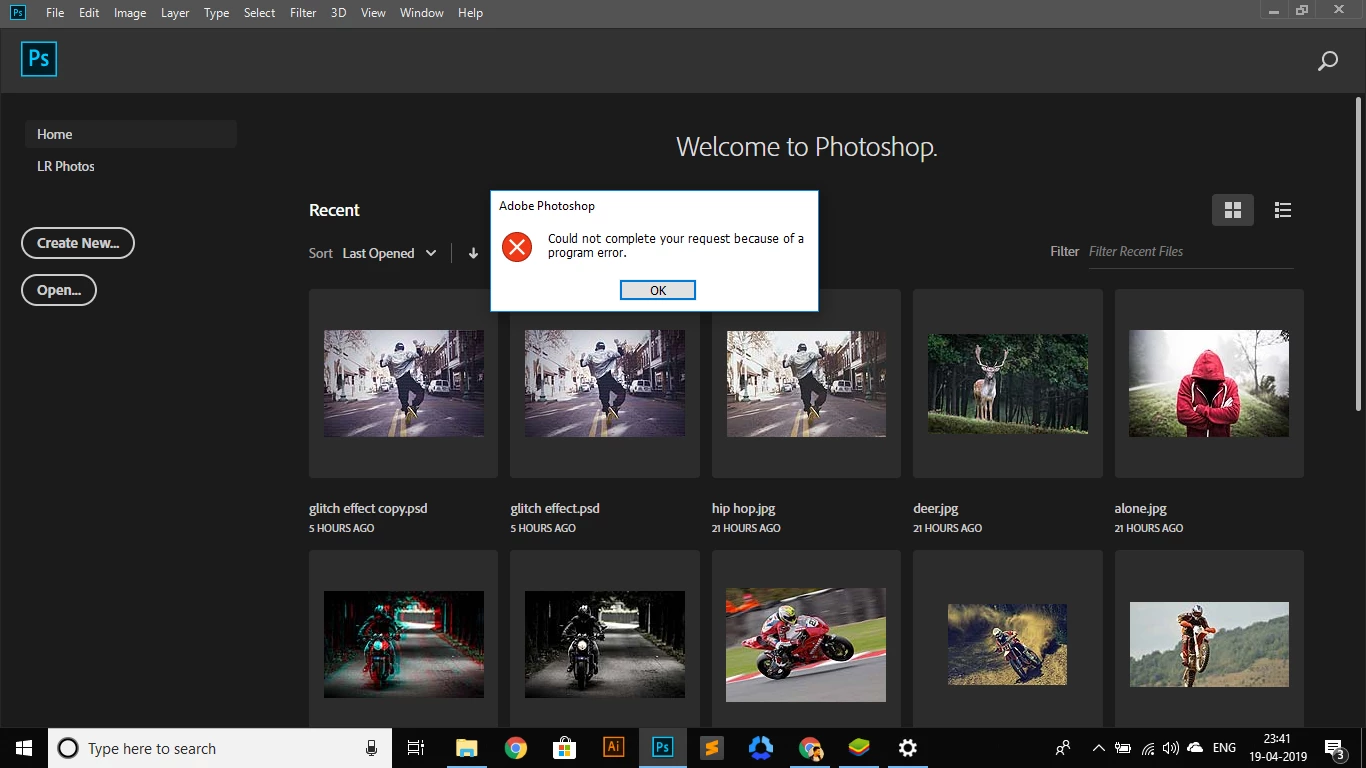Click the red error icon in dialog
This screenshot has width=1366, height=768.
517,246
